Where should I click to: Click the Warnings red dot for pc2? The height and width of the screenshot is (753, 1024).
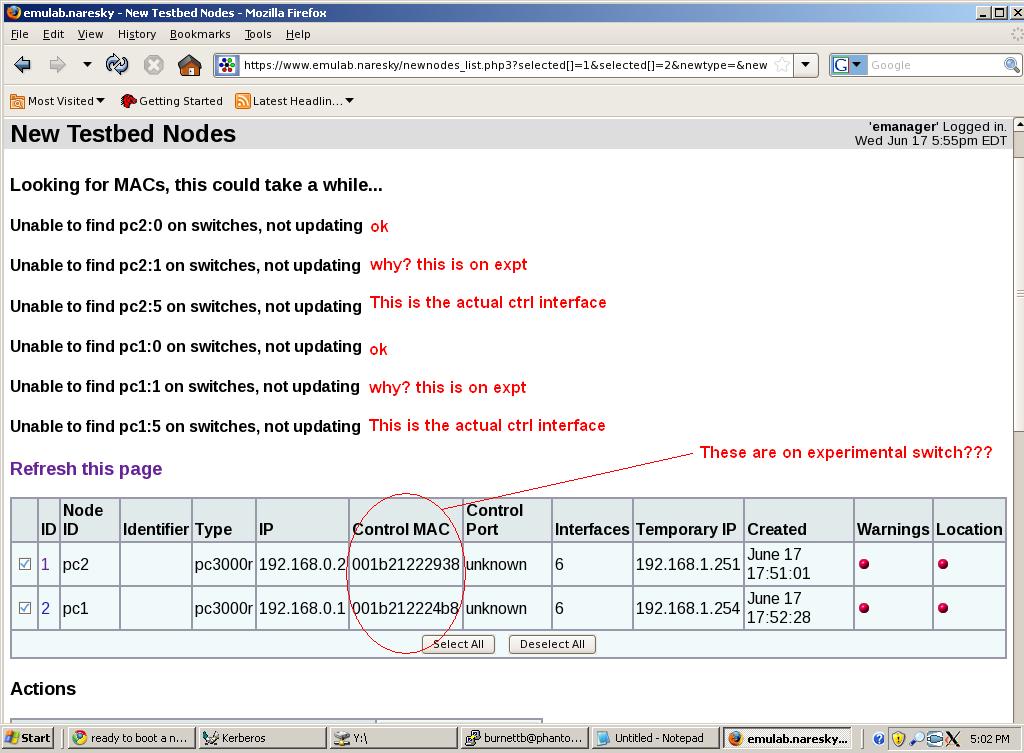pos(864,564)
